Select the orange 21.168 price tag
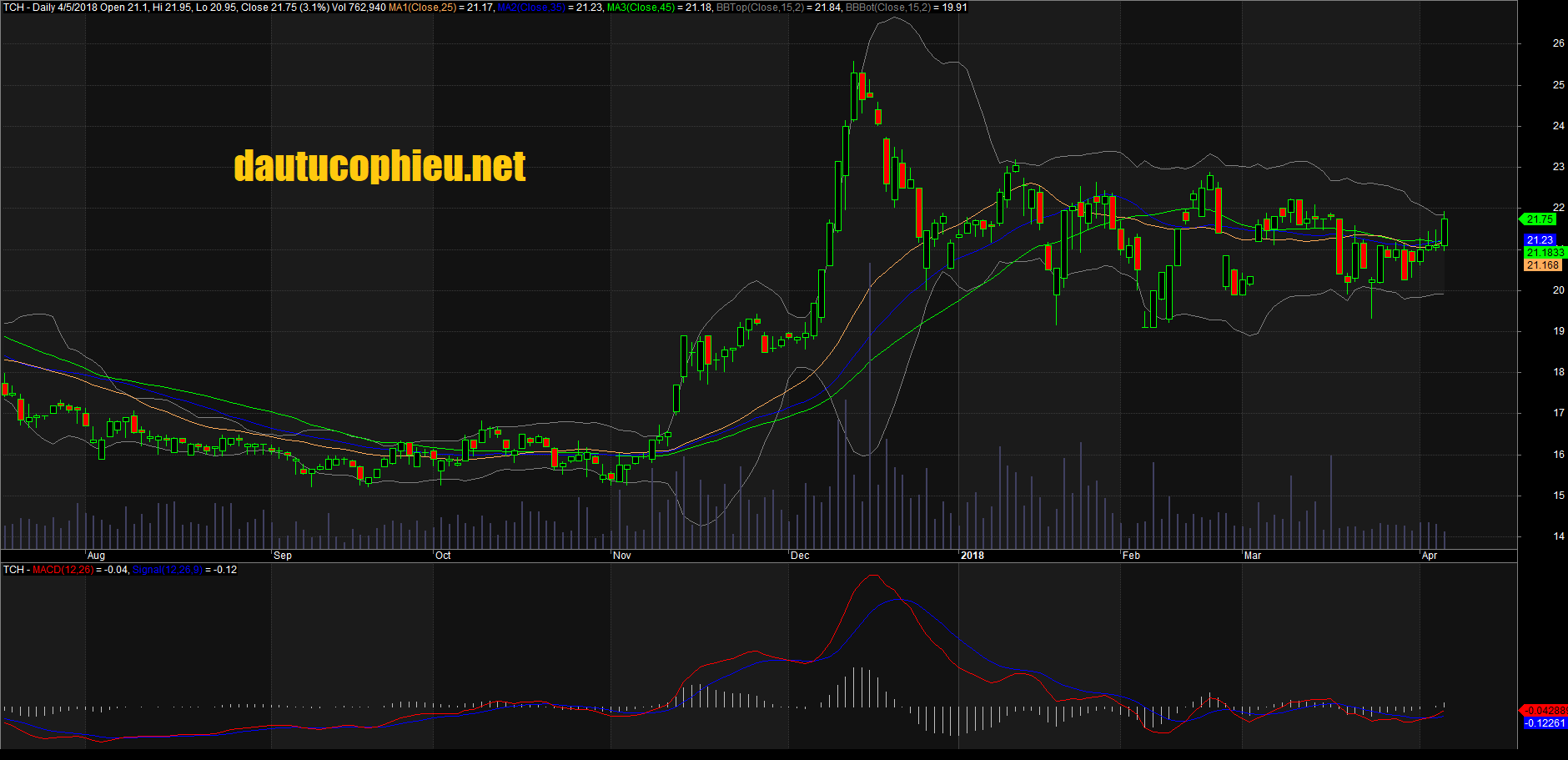The width and height of the screenshot is (1568, 760). (x=1542, y=265)
